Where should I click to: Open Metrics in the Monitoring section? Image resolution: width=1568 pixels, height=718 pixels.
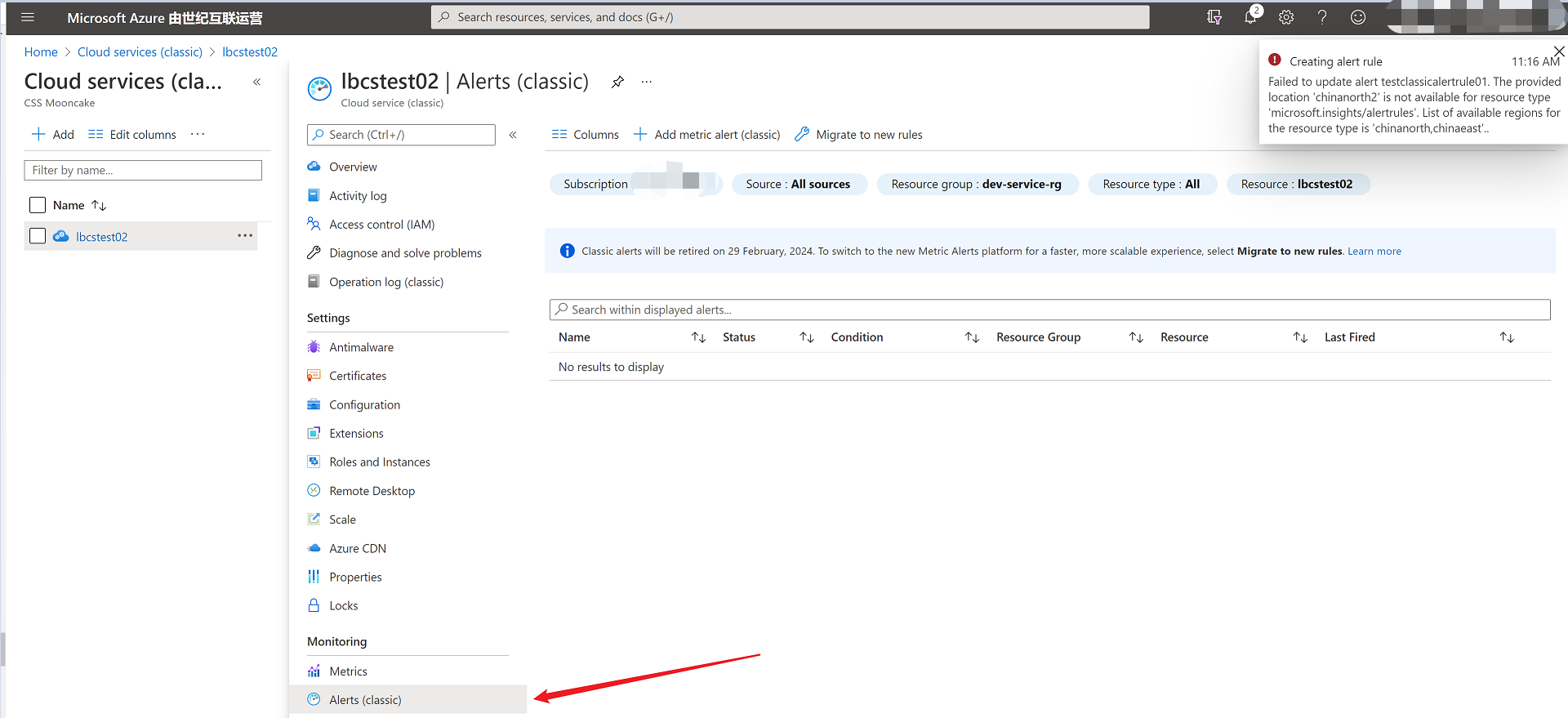[x=348, y=671]
